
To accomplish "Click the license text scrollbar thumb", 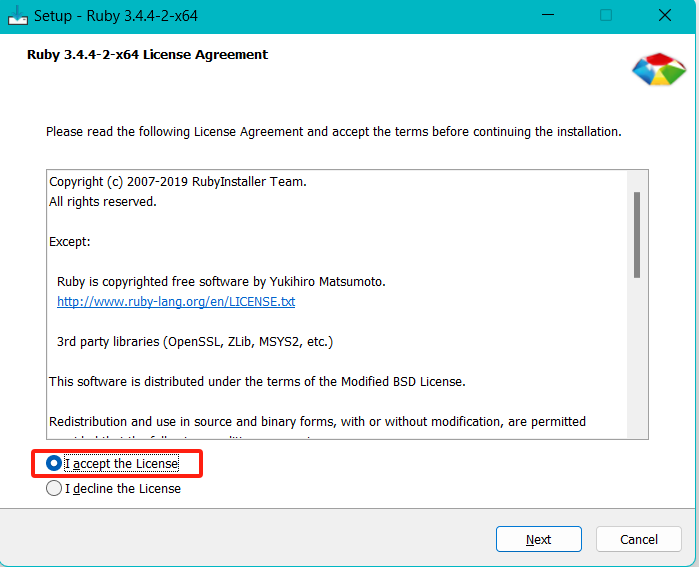I will [637, 235].
